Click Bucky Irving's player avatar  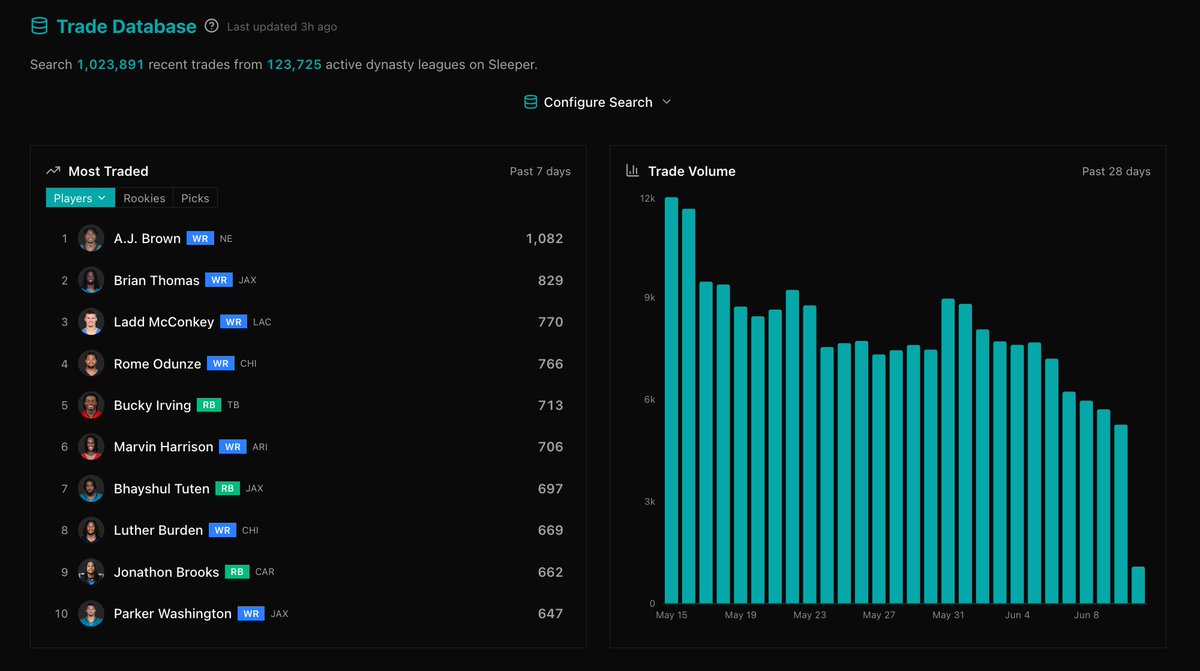coord(91,405)
